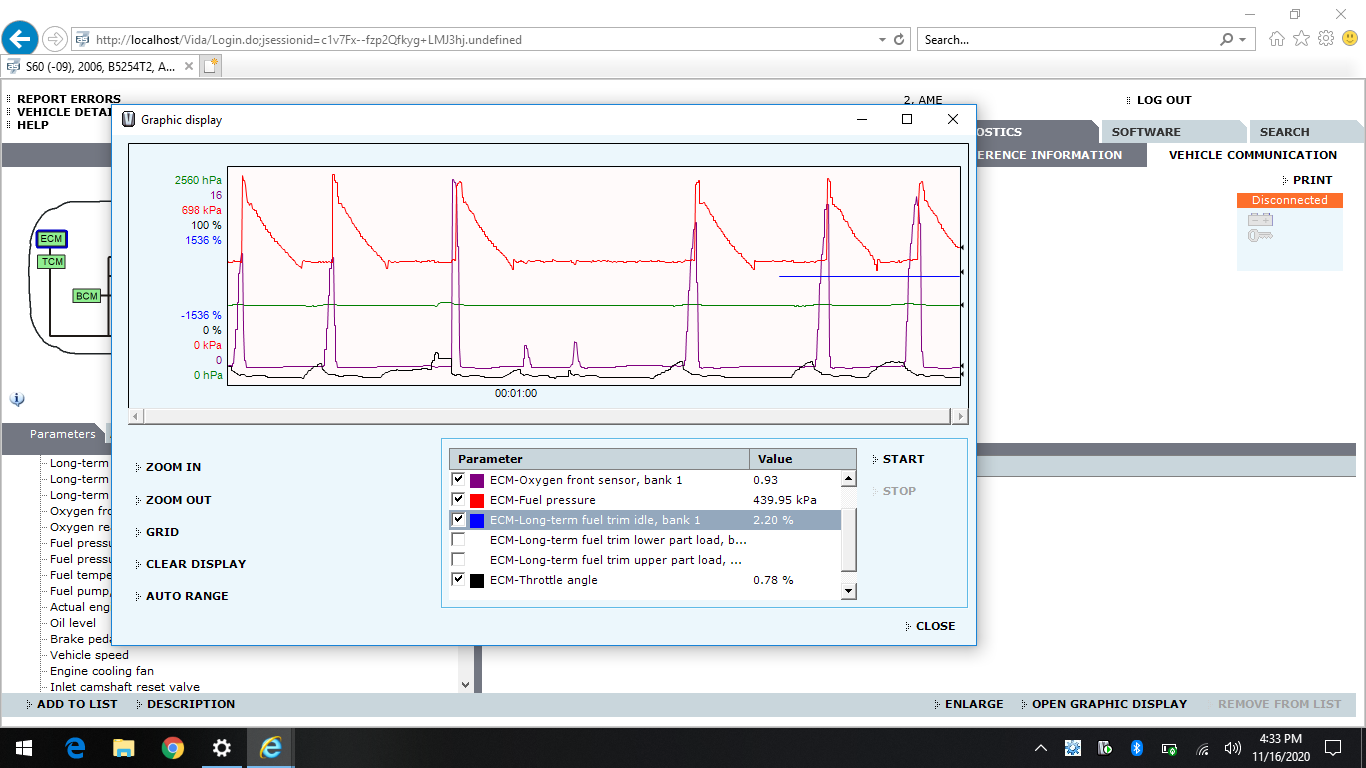1366x768 pixels.
Task: Expand the search provider dropdown arrow
Action: [x=1243, y=40]
